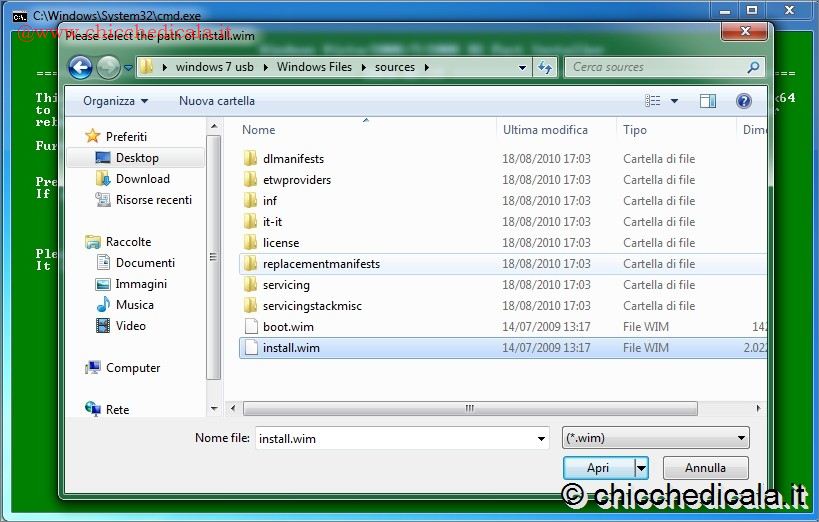Select the boot.wim file
The width and height of the screenshot is (819, 522).
[x=288, y=327]
